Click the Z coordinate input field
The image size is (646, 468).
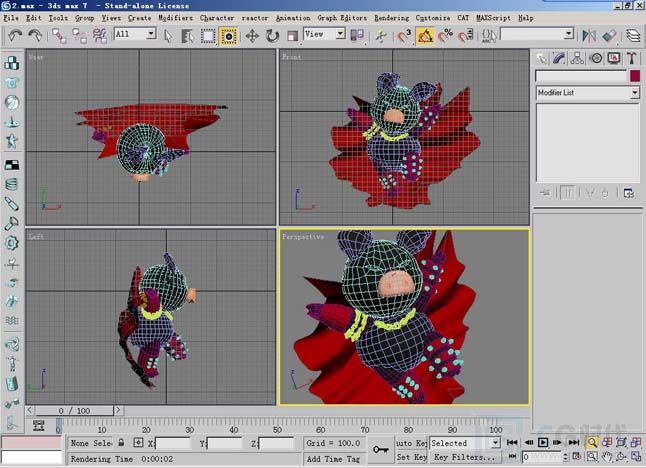click(276, 443)
